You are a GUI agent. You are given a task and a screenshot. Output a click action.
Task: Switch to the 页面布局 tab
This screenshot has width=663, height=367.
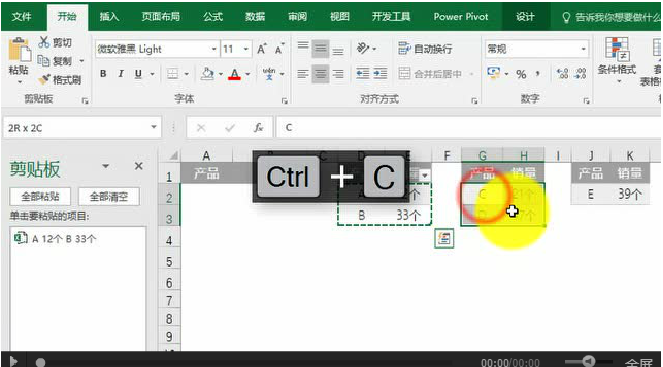coord(160,17)
